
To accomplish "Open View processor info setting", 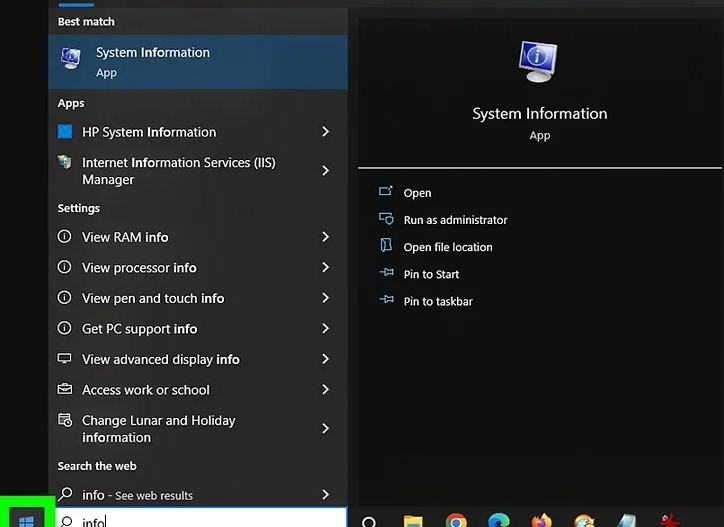I will (198, 267).
